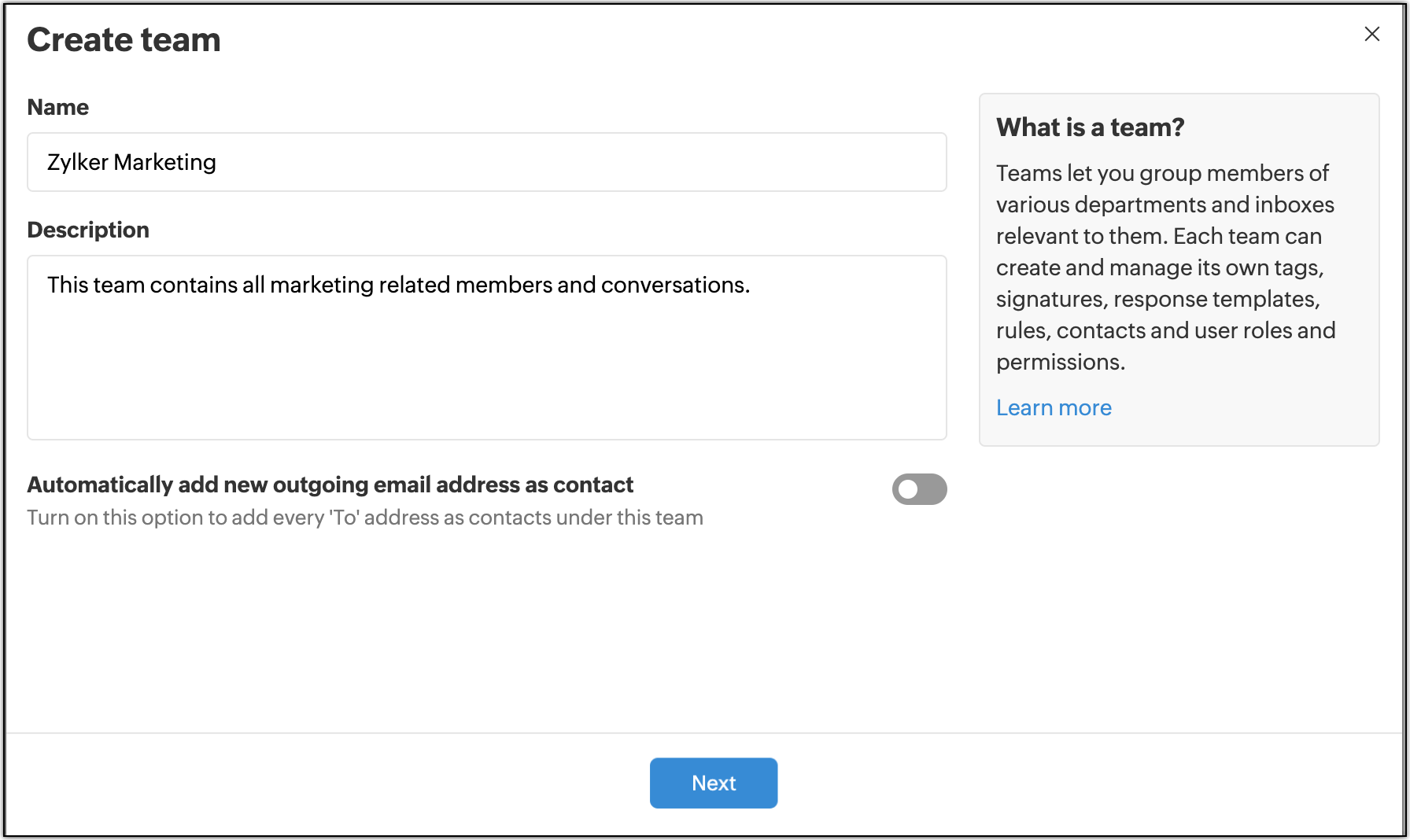The width and height of the screenshot is (1410, 840).
Task: Click "various departments and inboxes" help text
Action: 1165,204
